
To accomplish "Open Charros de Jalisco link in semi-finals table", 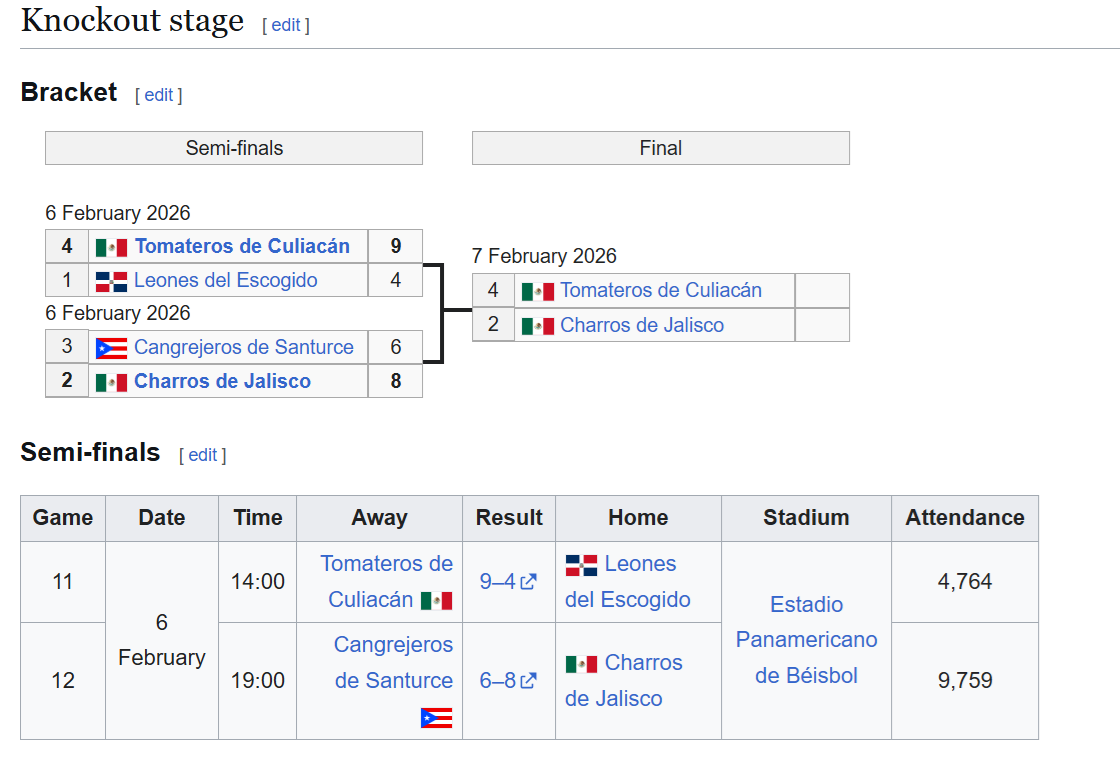I will pos(643,663).
